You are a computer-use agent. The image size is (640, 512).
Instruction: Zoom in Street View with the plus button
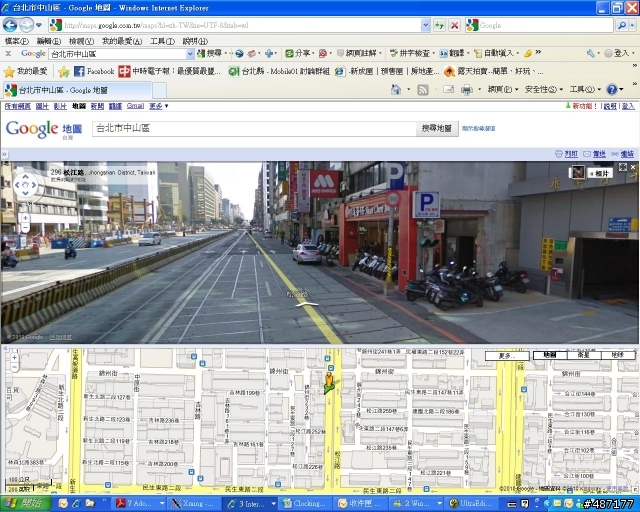tap(25, 218)
